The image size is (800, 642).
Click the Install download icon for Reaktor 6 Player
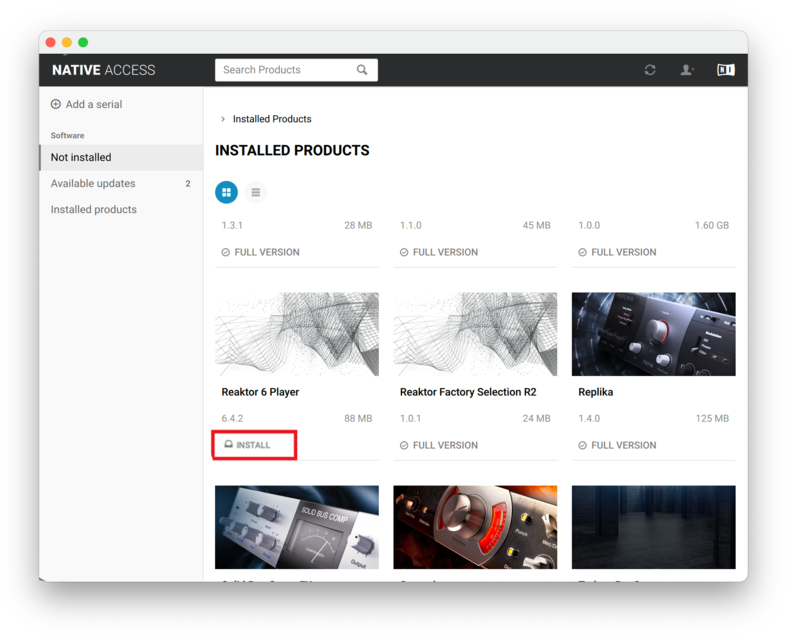[228, 445]
